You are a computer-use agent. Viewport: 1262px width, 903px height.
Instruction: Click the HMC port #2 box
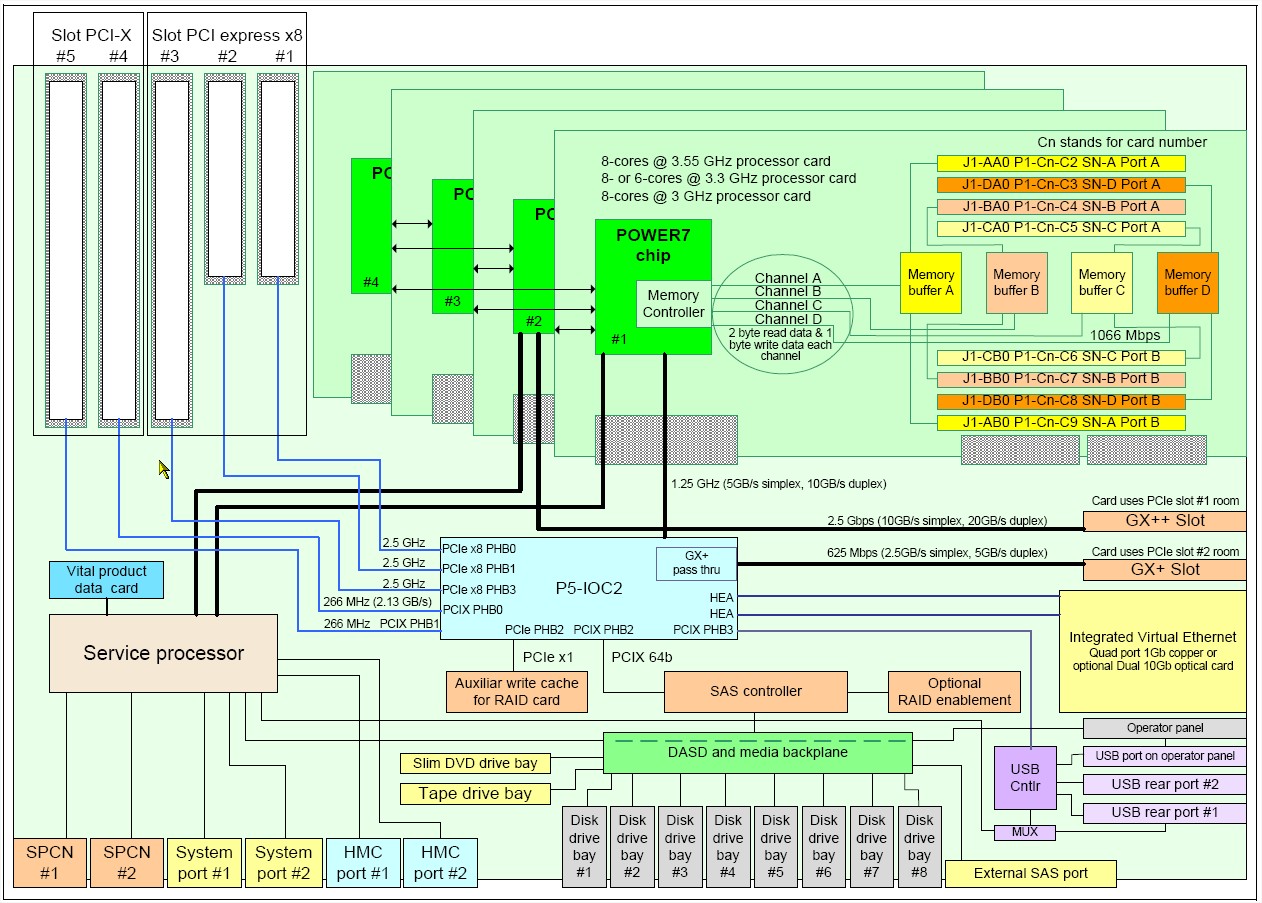(x=440, y=862)
